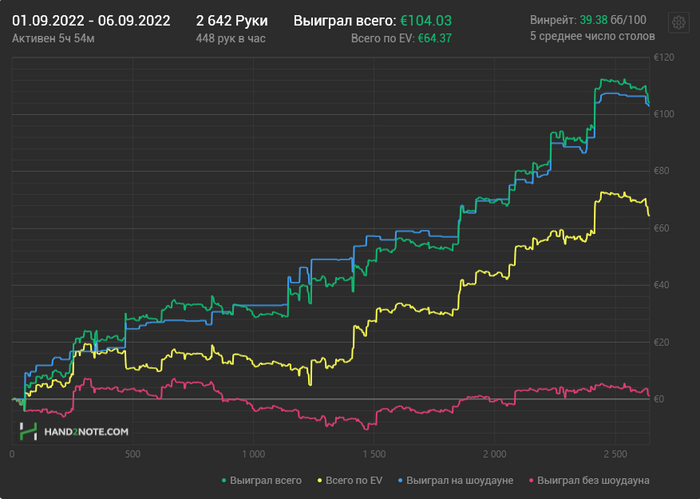Click the €100 y-axis label

click(664, 114)
